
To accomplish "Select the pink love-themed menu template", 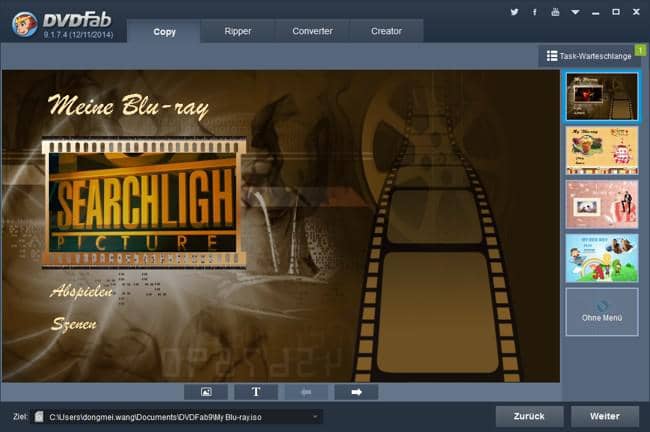I will [601, 204].
